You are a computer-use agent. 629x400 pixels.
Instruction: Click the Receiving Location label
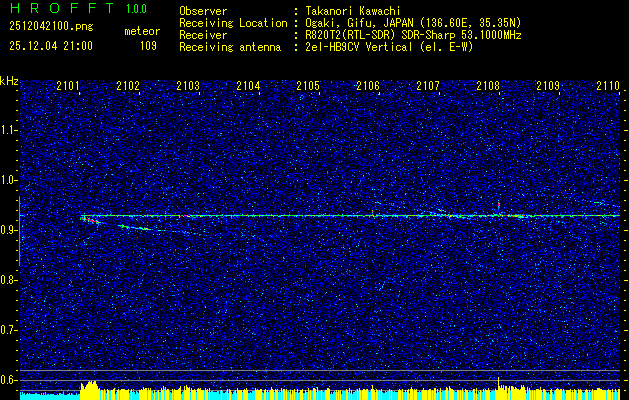(x=233, y=23)
